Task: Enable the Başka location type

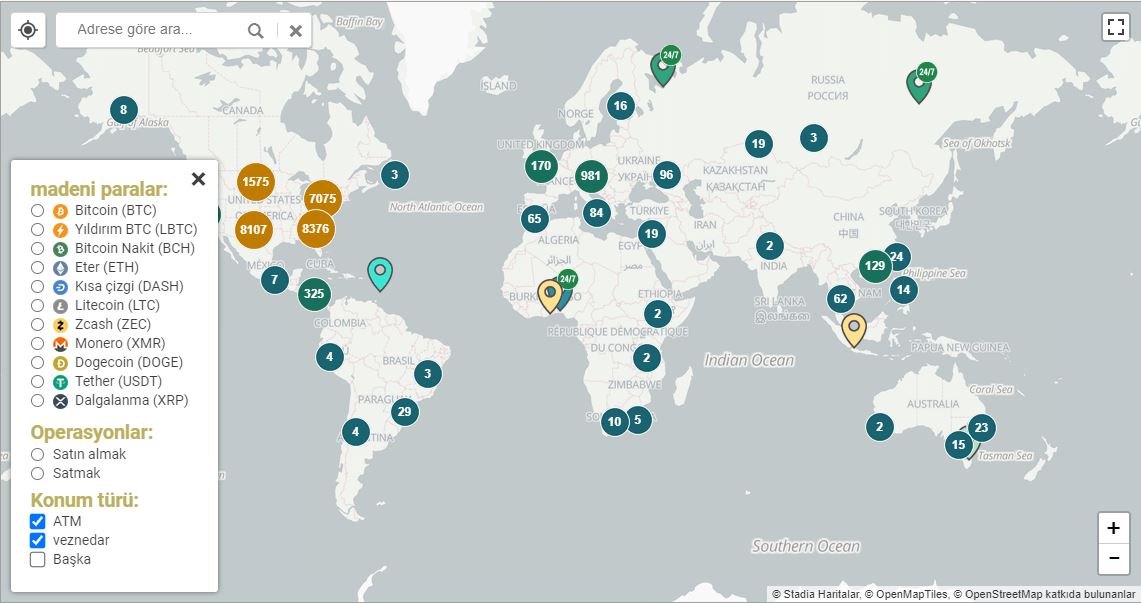Action: coord(37,559)
